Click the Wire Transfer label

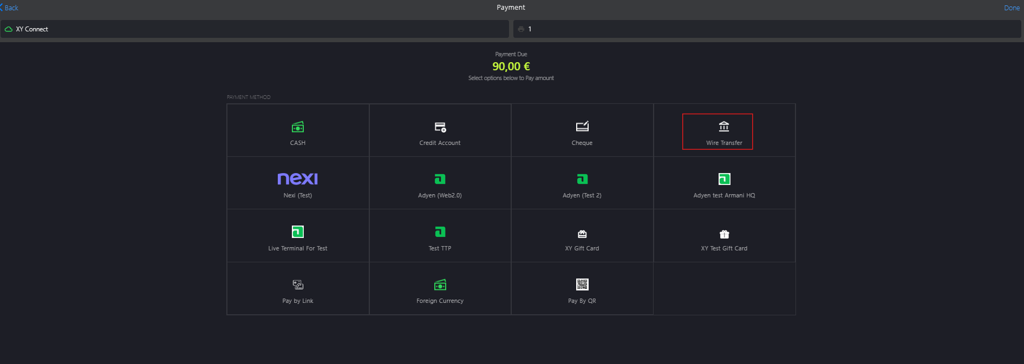pos(724,142)
